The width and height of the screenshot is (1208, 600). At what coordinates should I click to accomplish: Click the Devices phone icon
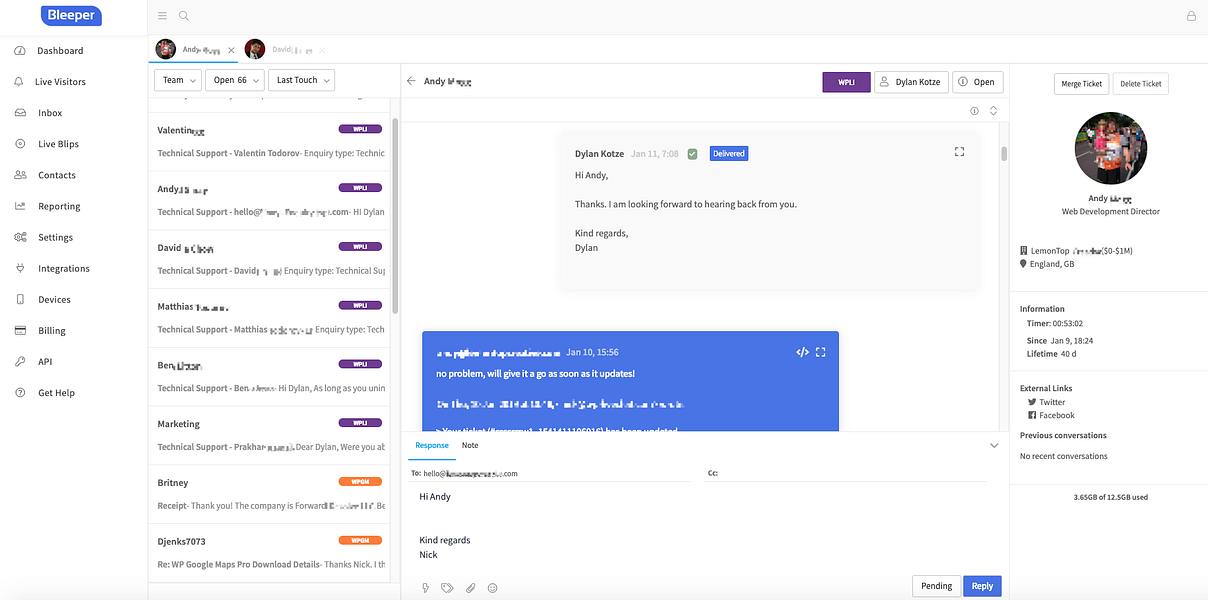tap(20, 299)
